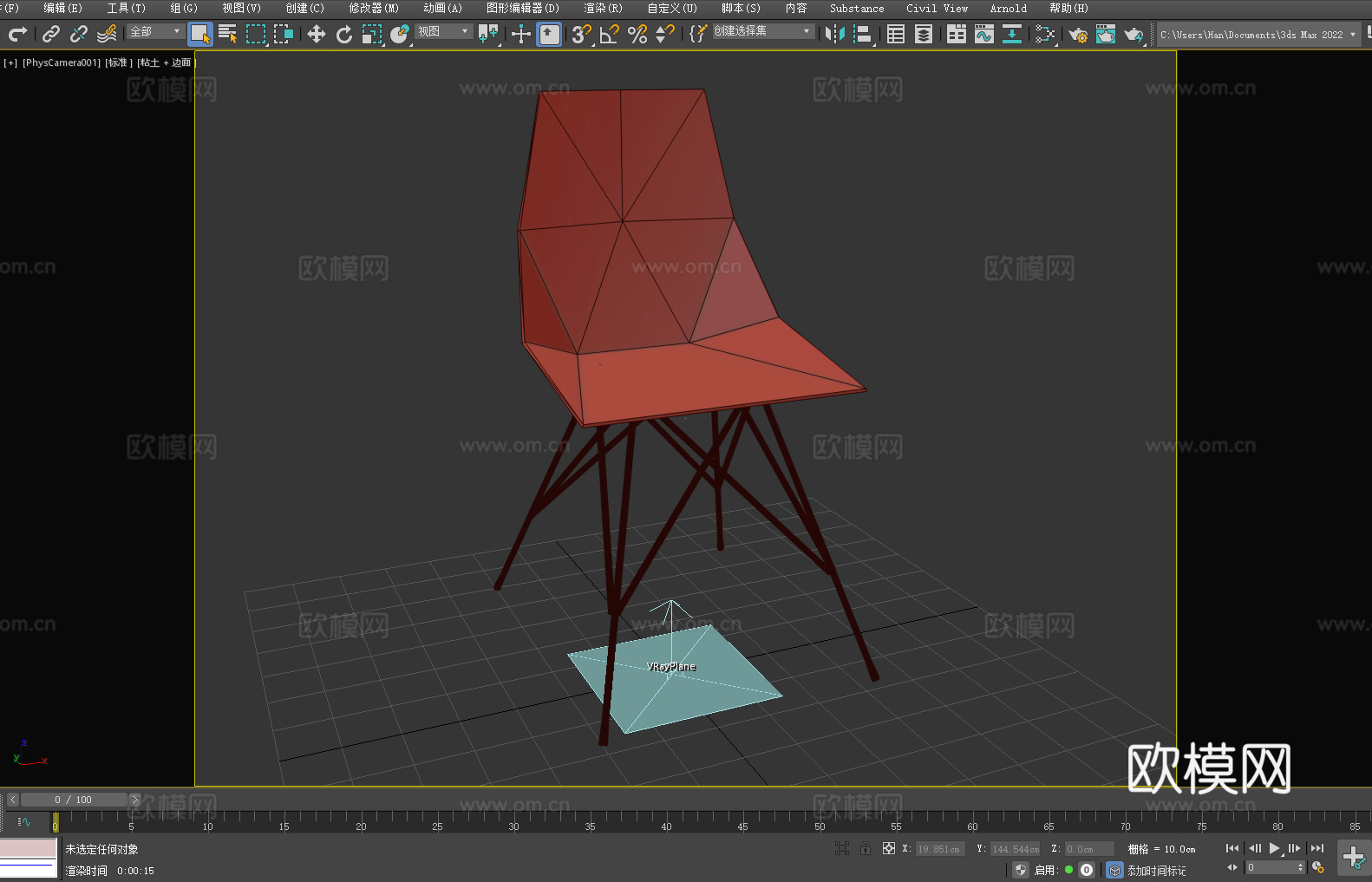1372x882 pixels.
Task: Open the 动画(A) menu
Action: (x=442, y=8)
